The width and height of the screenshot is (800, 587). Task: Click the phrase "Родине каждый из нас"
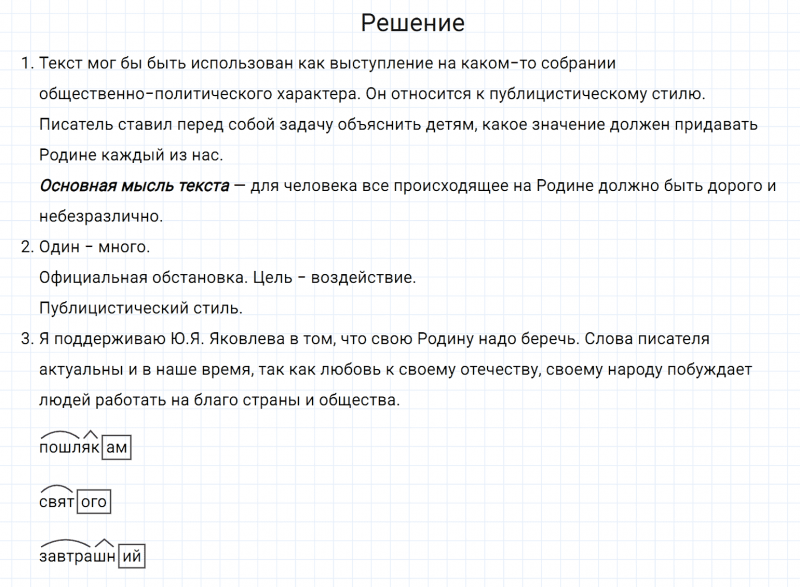(131, 156)
